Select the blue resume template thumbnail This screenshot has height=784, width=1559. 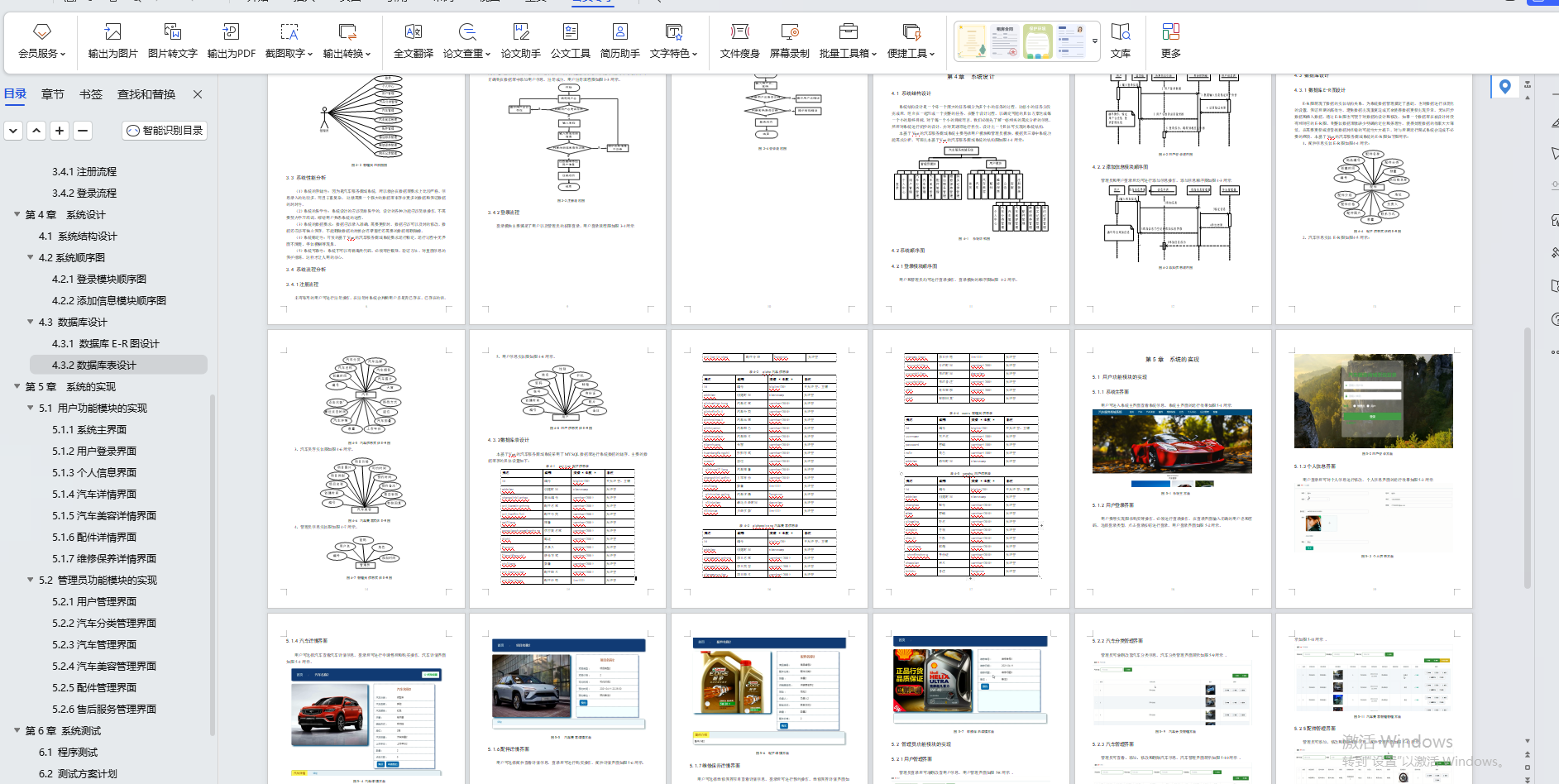coord(1070,41)
